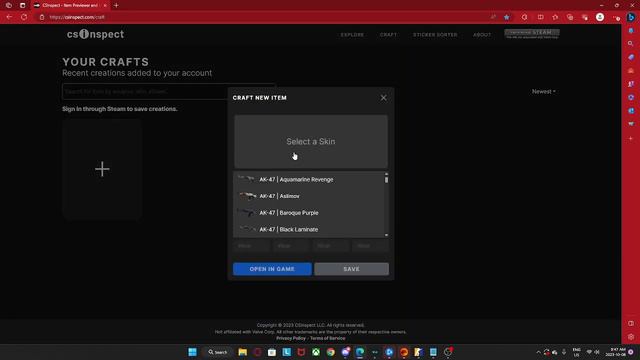This screenshot has width=640, height=360.
Task: Add new craft with plus card
Action: pos(102,169)
